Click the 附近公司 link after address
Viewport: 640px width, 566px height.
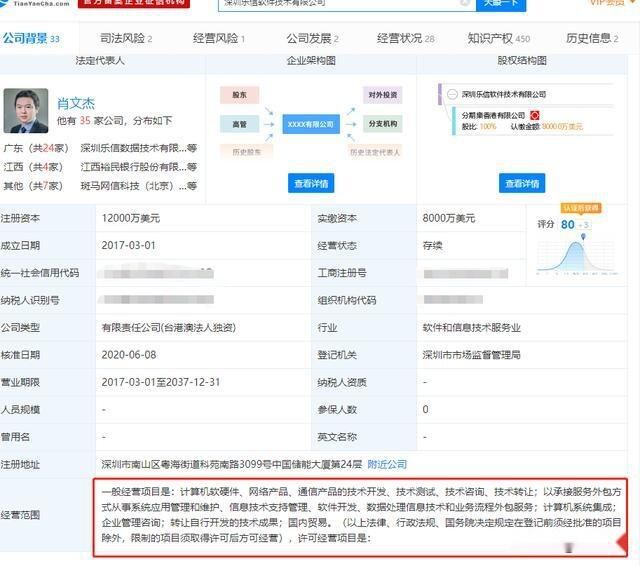click(387, 464)
